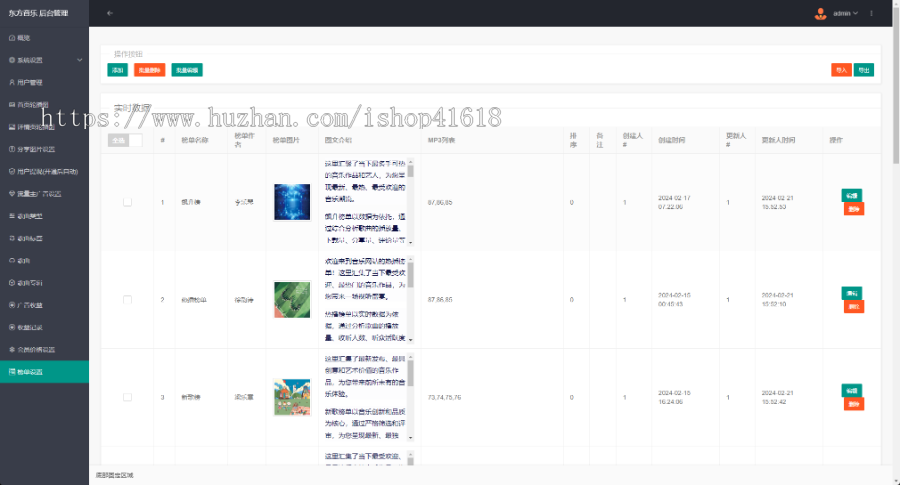This screenshot has width=900, height=485.
Task: Click the green 编辑 button in row 1
Action: [x=852, y=196]
